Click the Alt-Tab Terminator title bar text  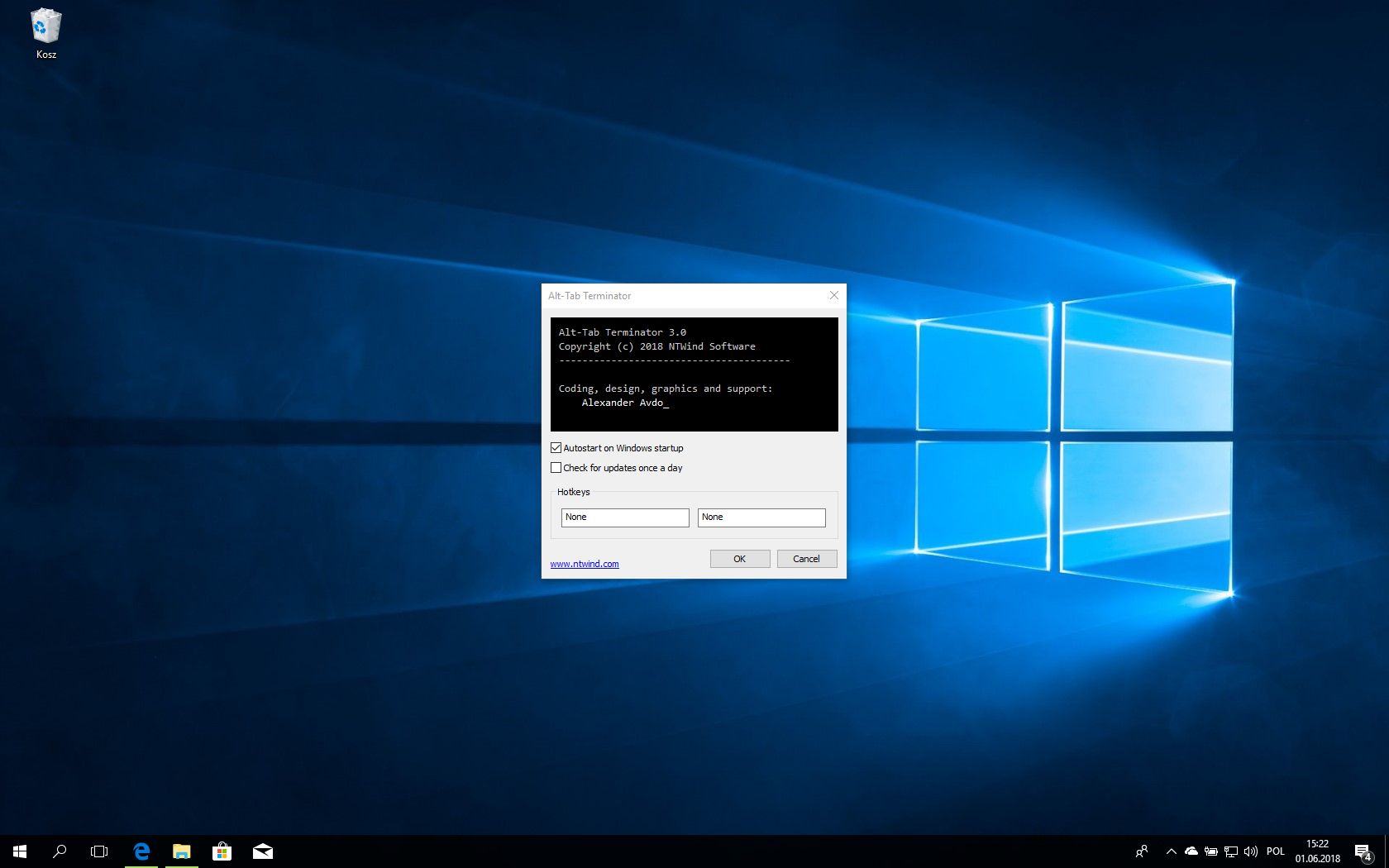589,296
